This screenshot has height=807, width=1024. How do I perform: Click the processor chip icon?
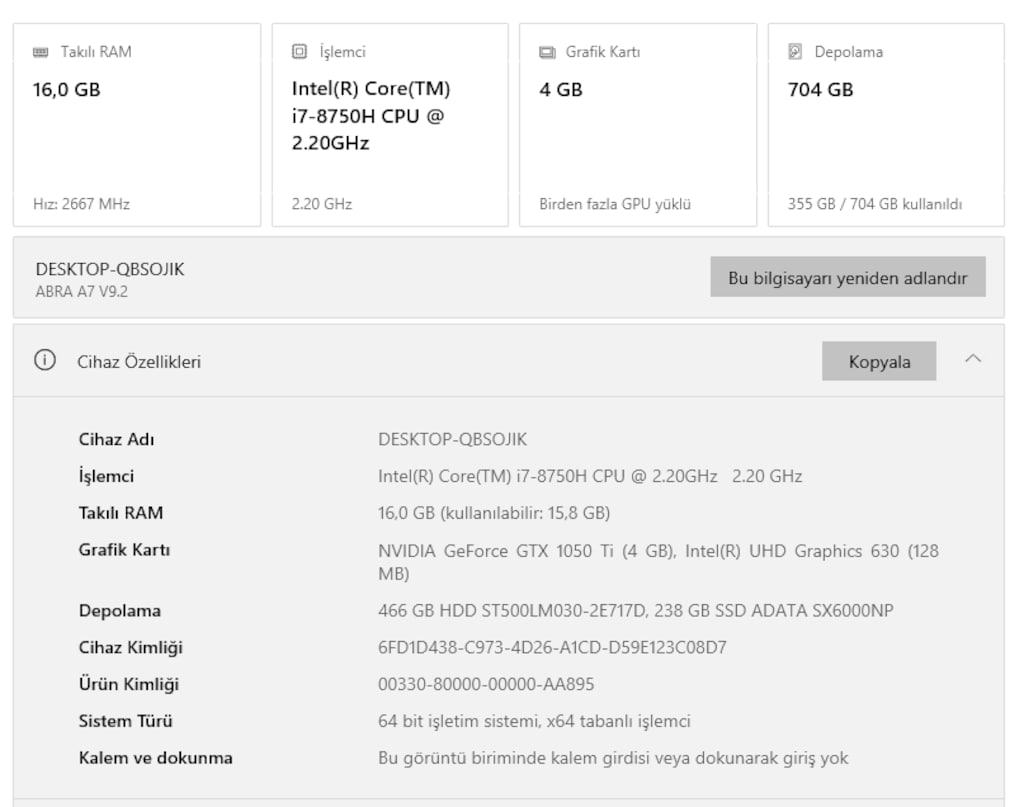(x=299, y=52)
